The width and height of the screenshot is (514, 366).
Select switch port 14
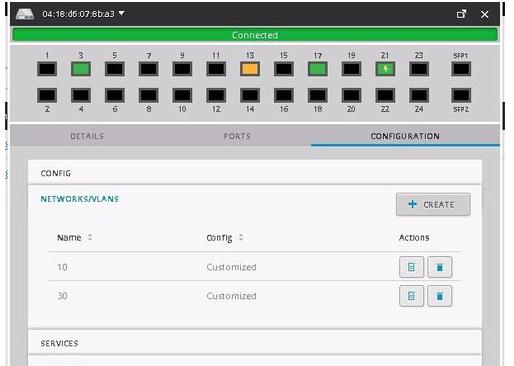250,95
